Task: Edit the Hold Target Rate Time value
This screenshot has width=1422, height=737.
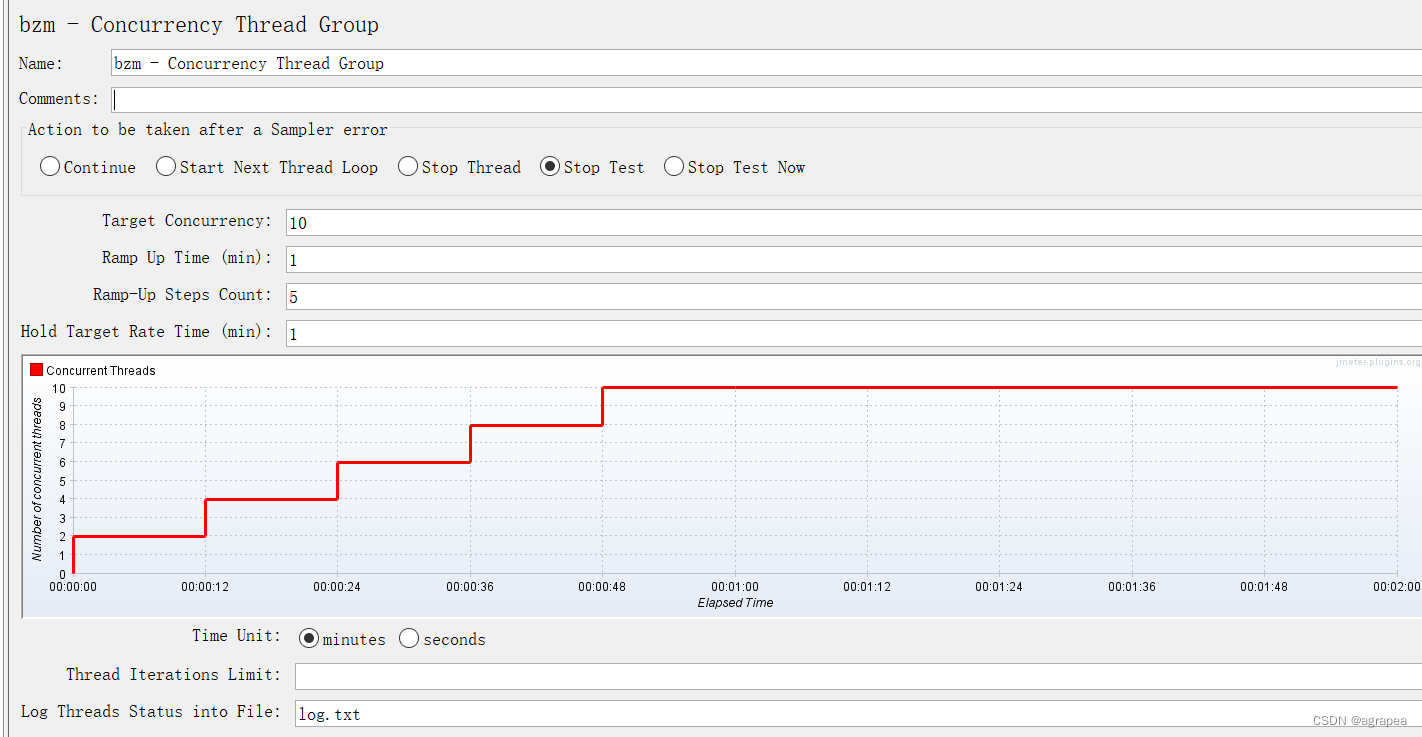Action: point(500,333)
